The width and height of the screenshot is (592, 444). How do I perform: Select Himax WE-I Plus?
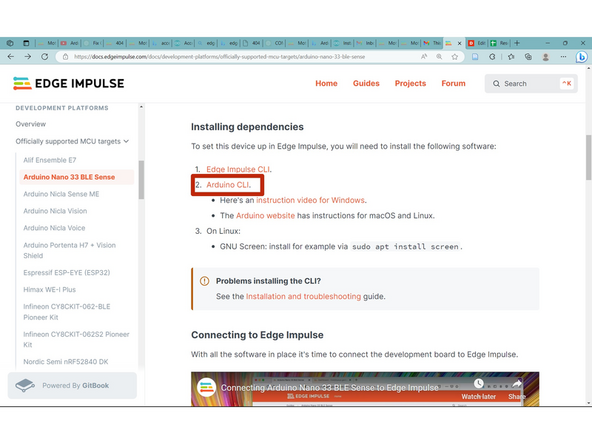(49, 290)
